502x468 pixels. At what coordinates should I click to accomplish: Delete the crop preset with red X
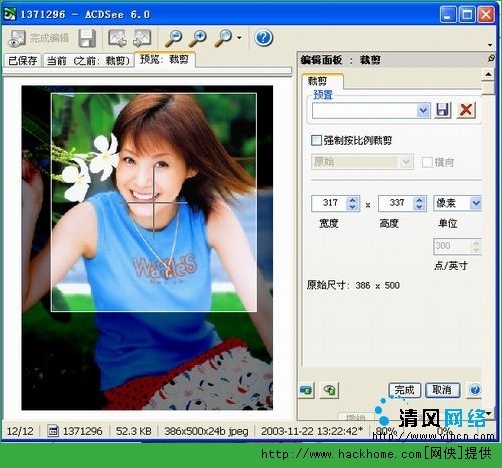(466, 110)
